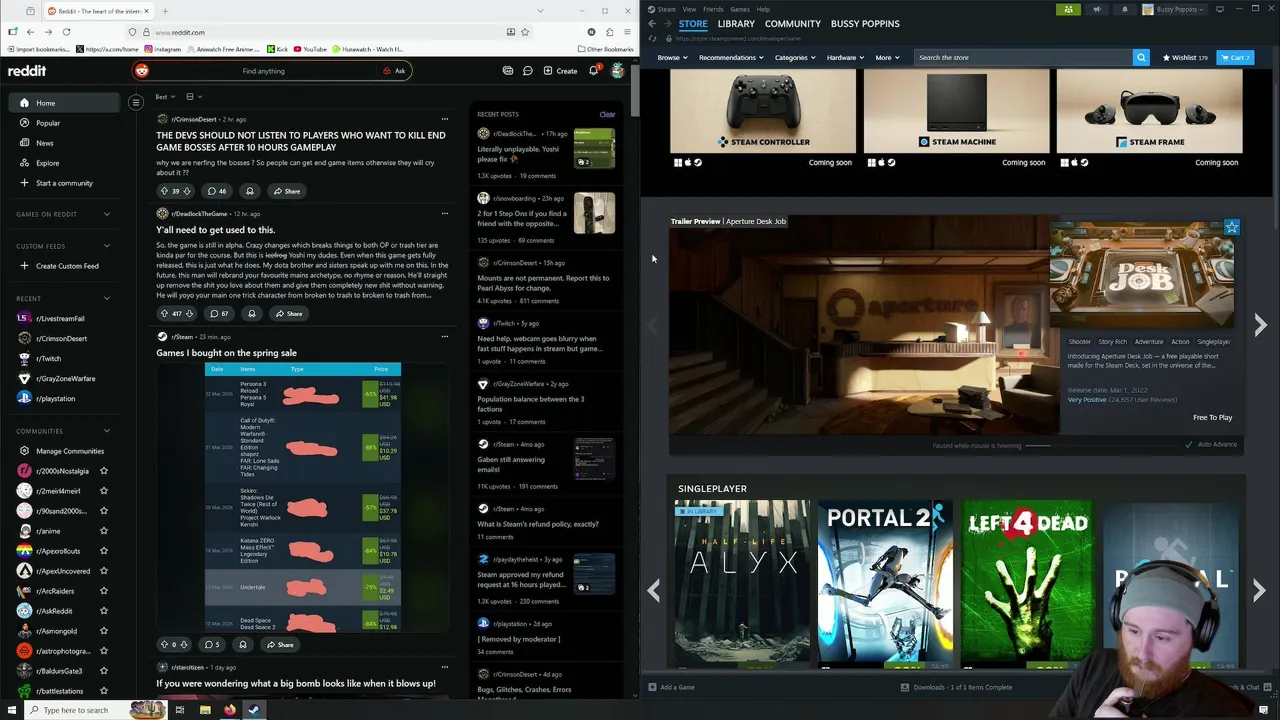Open Steam Hardware dropdown
1280x720 pixels.
pyautogui.click(x=845, y=57)
